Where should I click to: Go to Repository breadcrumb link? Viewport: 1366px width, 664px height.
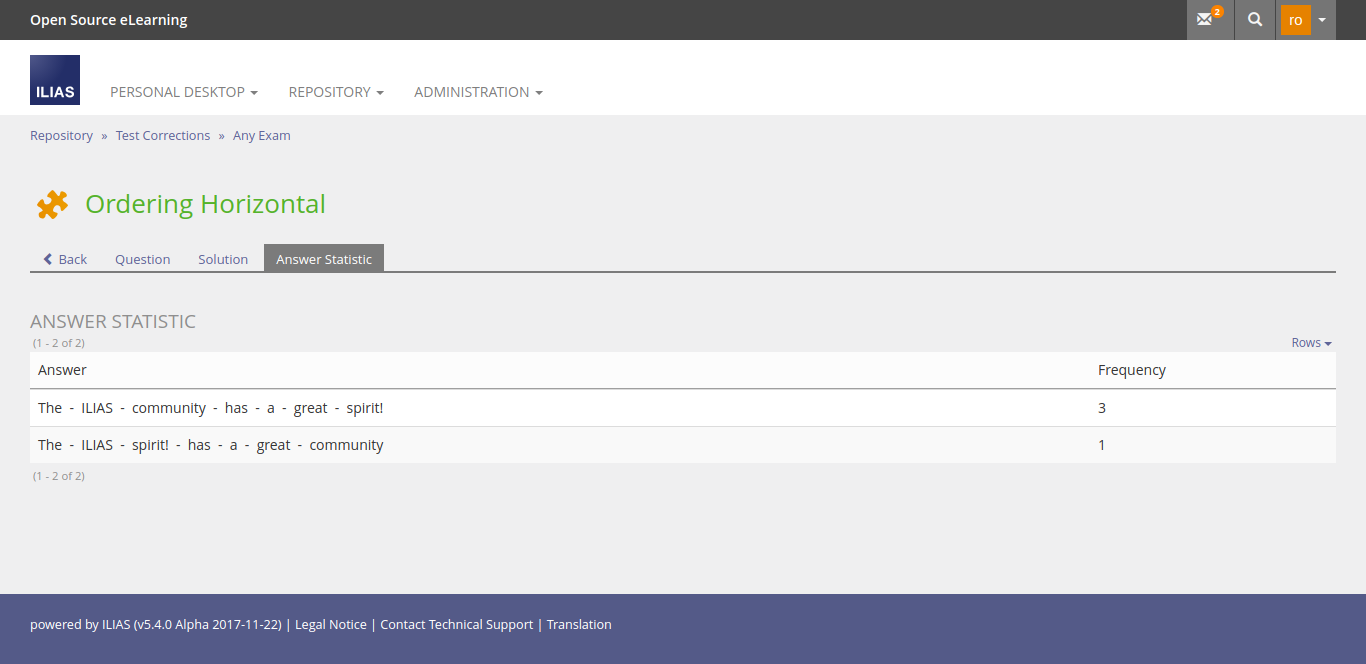tap(61, 135)
